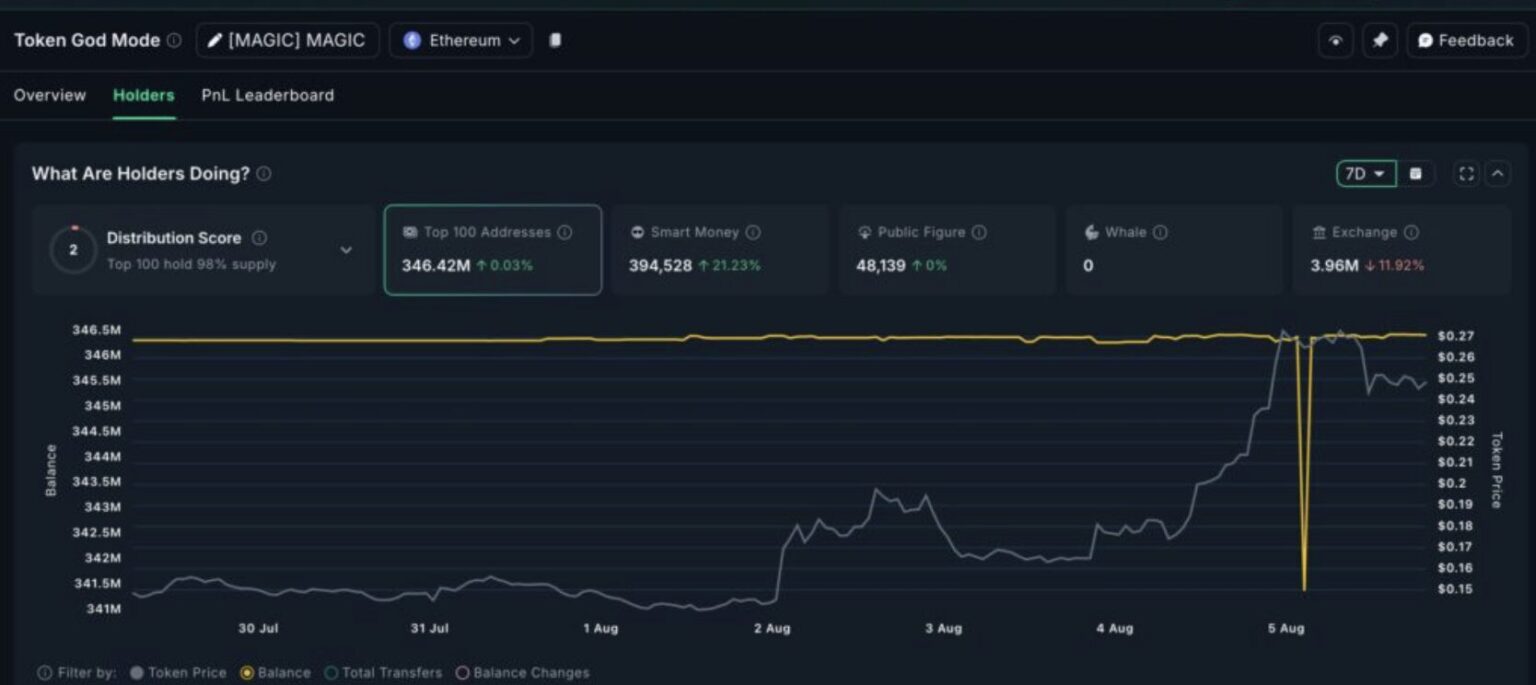Screen dimensions: 1536x685
Task: Click the Feedback button
Action: [1466, 41]
